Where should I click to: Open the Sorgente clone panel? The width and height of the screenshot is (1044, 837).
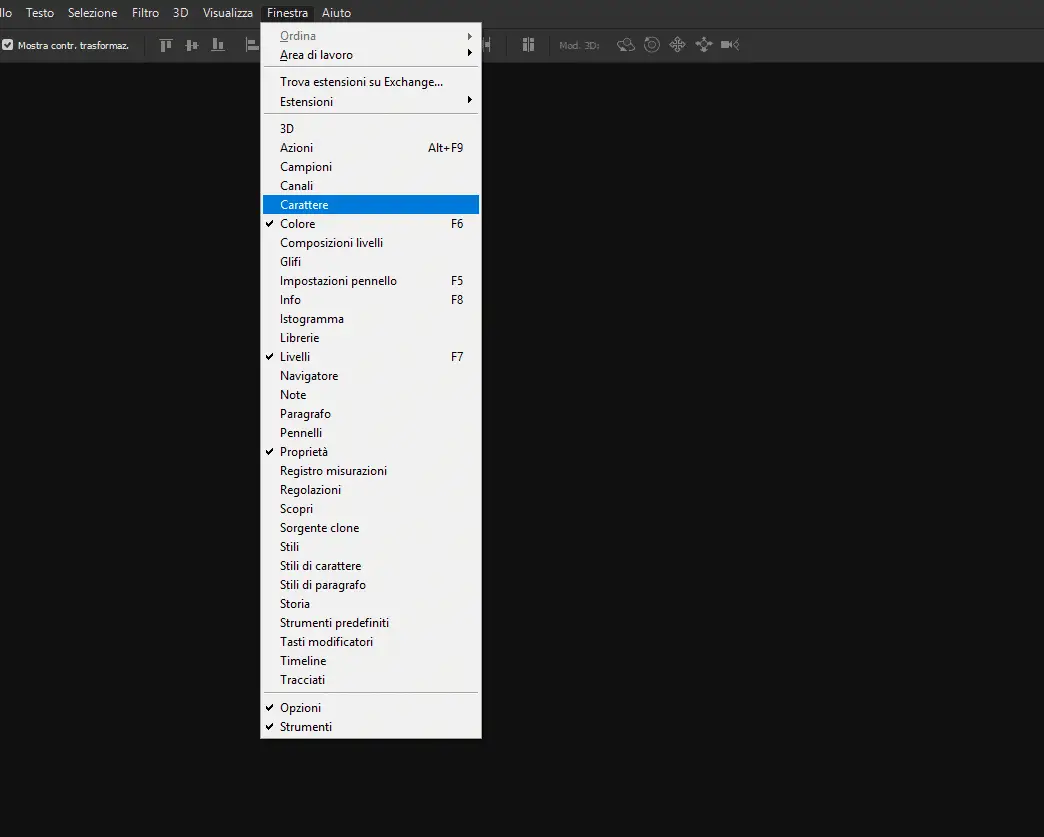(x=371, y=527)
